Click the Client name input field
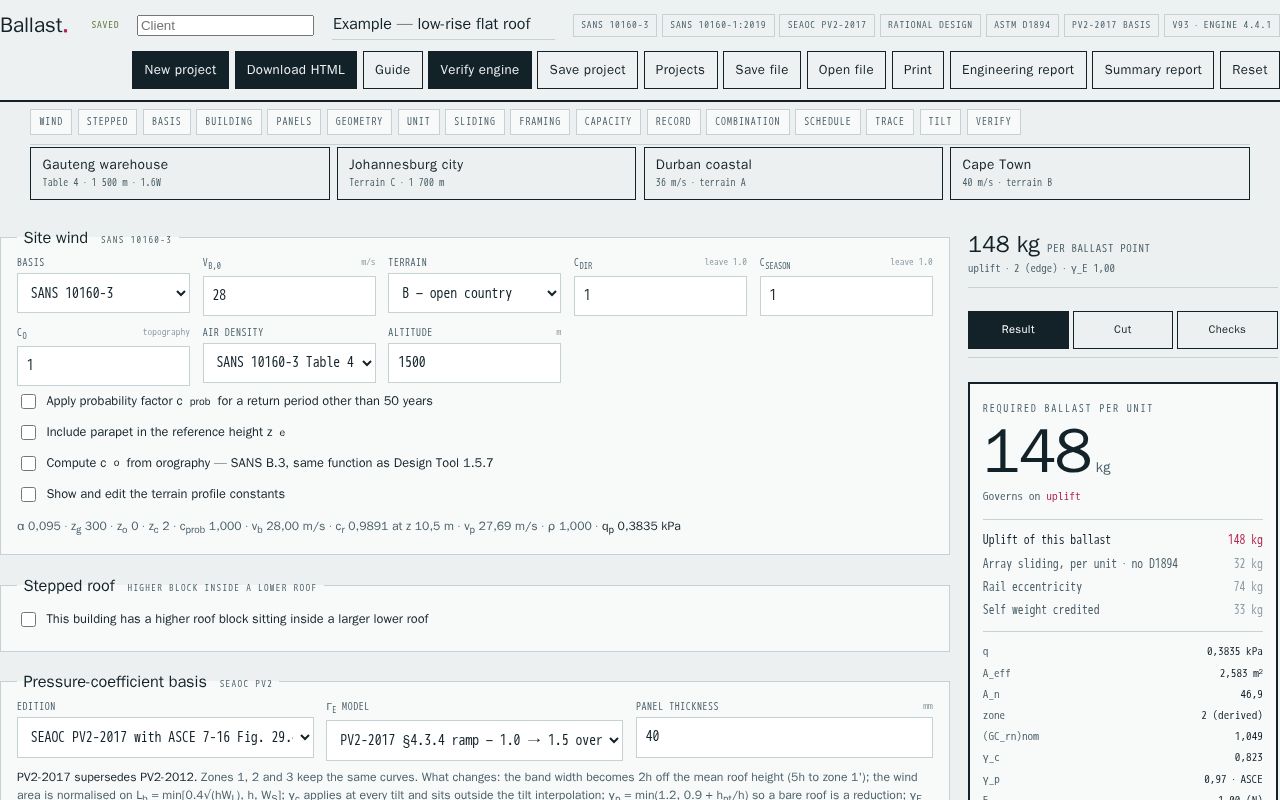The width and height of the screenshot is (1280, 800). (x=225, y=26)
